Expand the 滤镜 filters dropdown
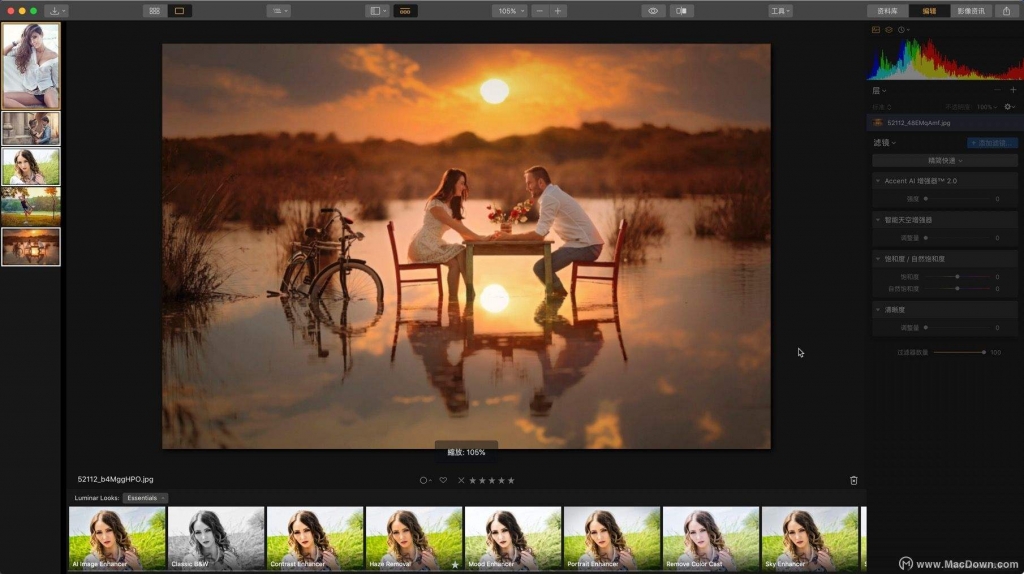Viewport: 1024px width, 574px height. click(x=885, y=142)
